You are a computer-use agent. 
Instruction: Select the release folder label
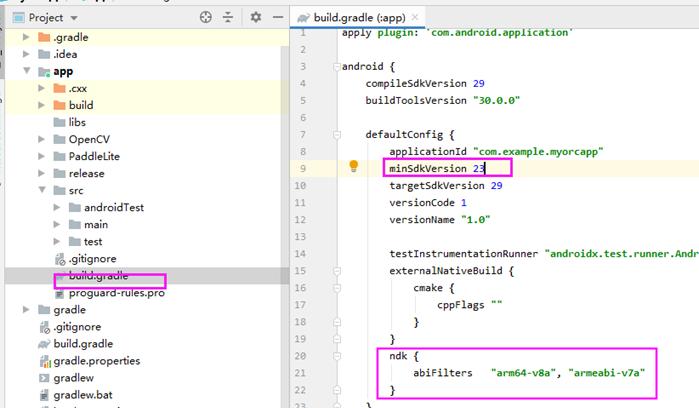point(86,173)
